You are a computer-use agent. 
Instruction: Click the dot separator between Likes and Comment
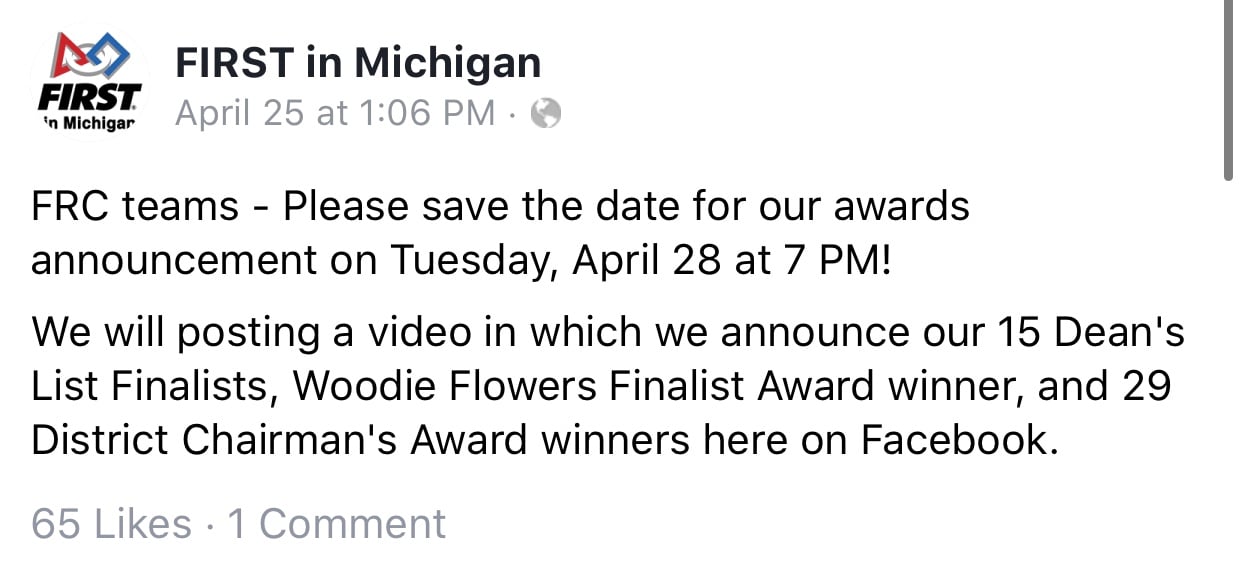coord(210,525)
